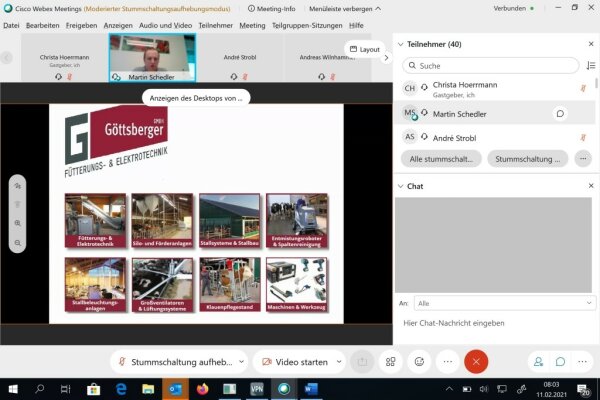Select Christa Hoerrmann video tile
600x400 pixels.
click(x=64, y=57)
